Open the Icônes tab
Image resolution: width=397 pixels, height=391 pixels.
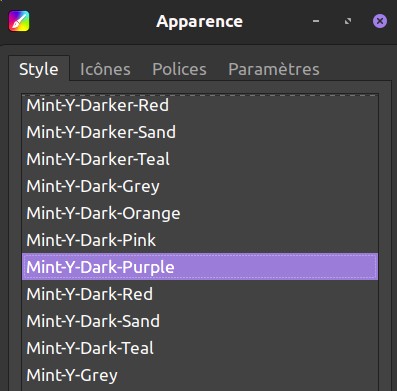105,69
